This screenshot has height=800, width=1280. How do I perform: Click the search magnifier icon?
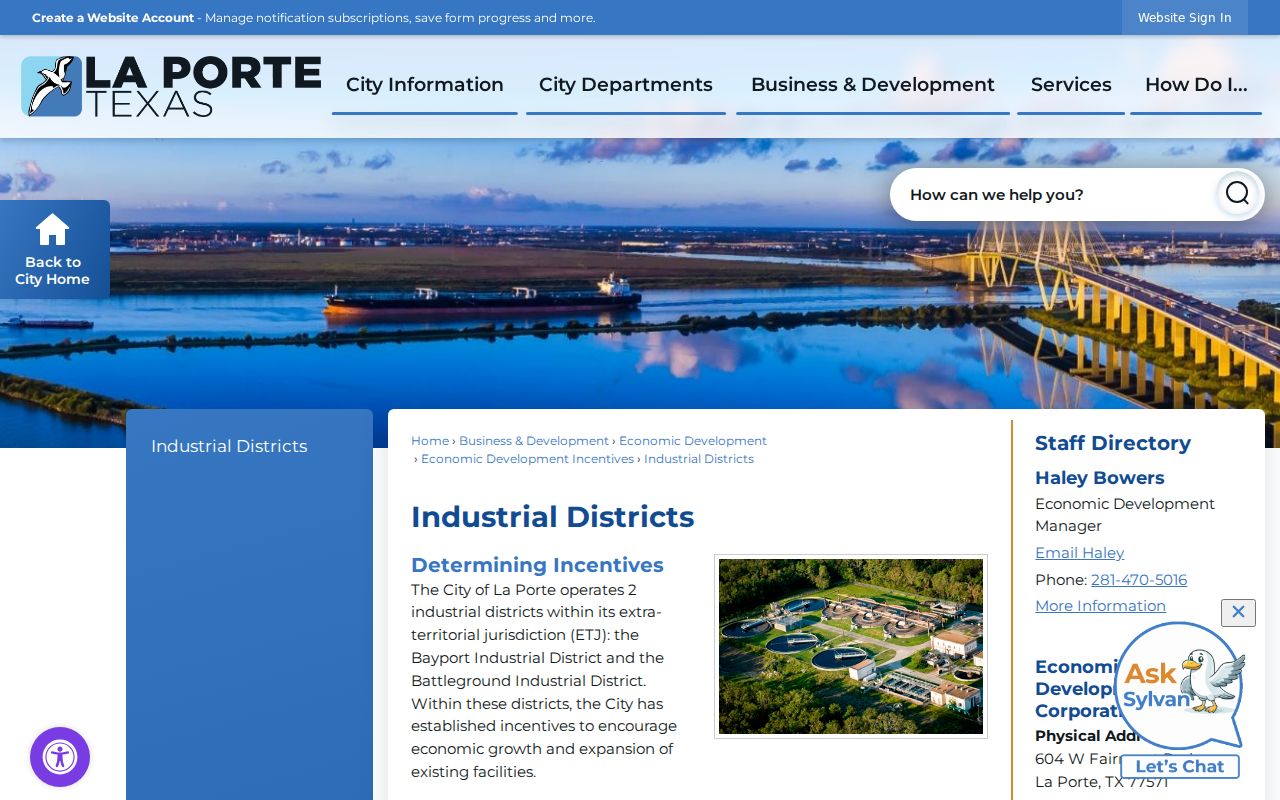1237,193
